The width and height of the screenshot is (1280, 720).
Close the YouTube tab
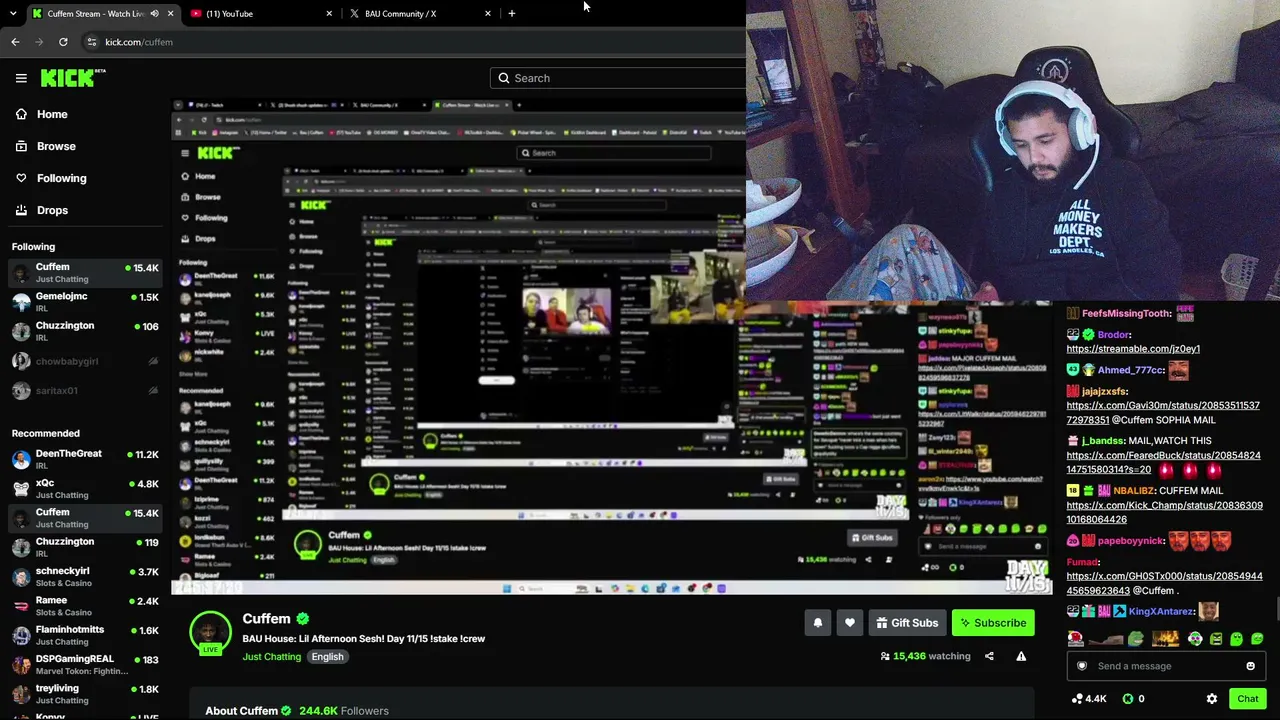click(329, 14)
